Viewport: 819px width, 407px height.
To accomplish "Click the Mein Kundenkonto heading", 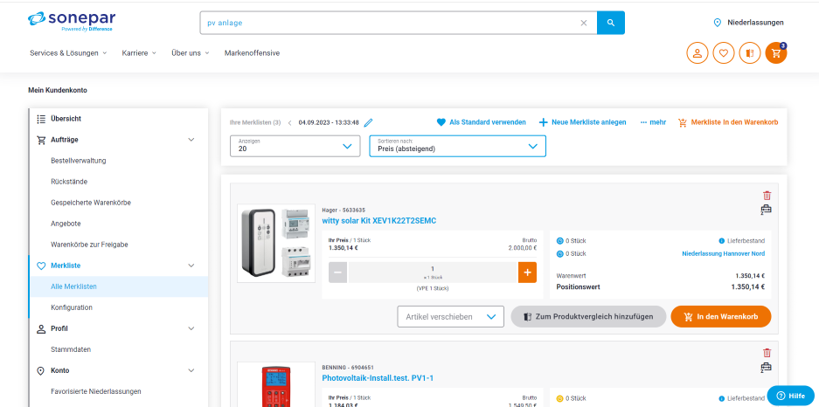I will (57, 90).
